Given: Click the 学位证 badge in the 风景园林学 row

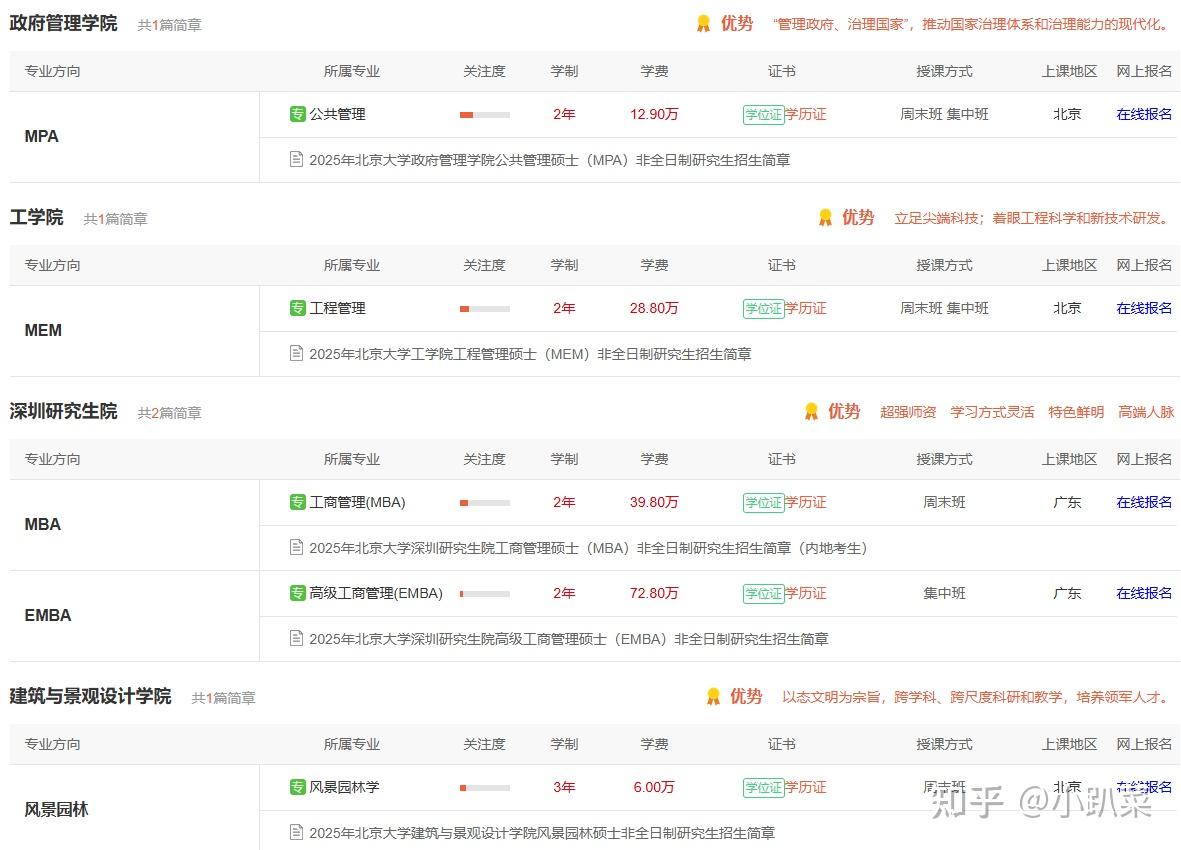Looking at the screenshot, I should click(764, 788).
